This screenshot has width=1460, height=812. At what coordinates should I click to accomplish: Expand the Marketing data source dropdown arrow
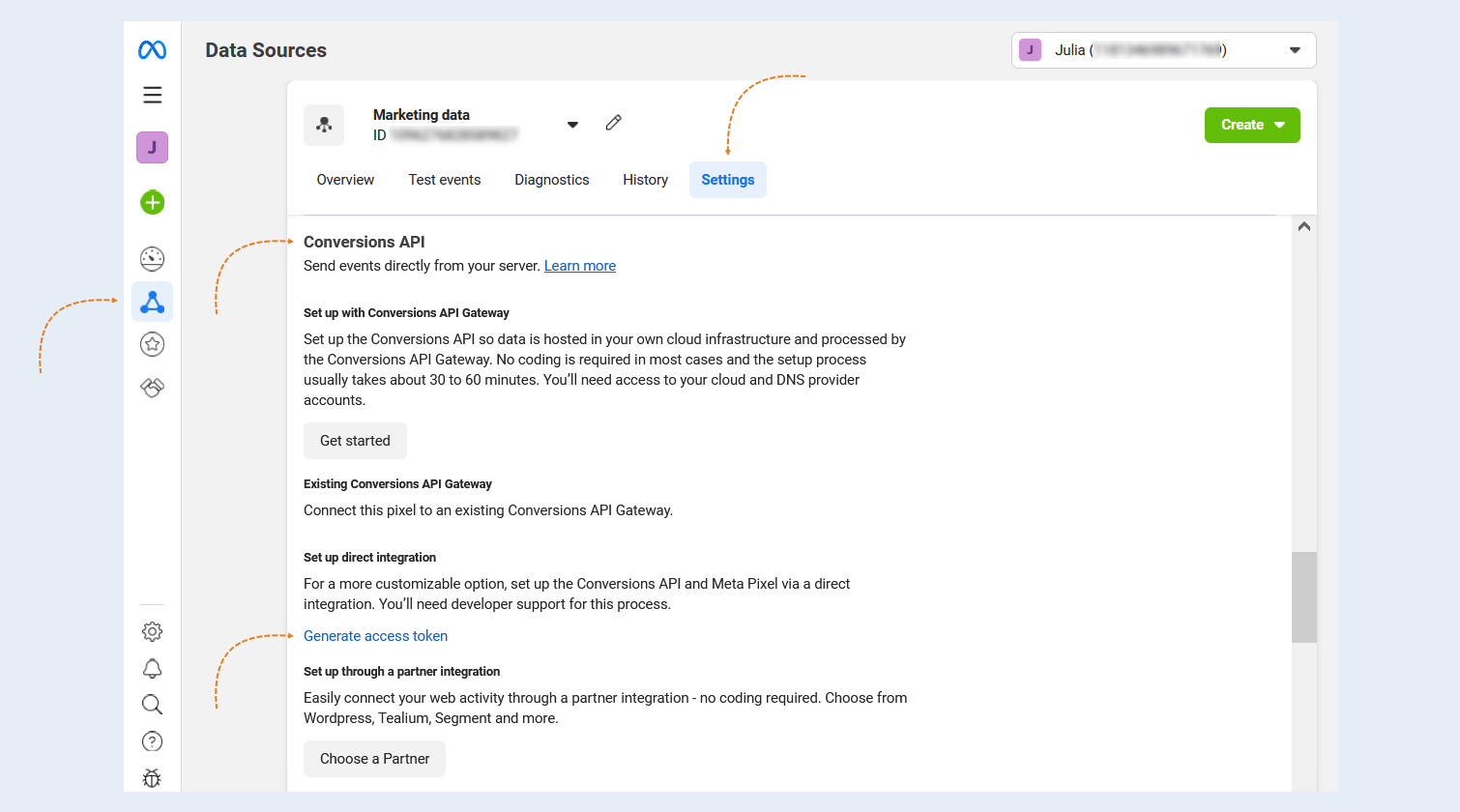(572, 125)
